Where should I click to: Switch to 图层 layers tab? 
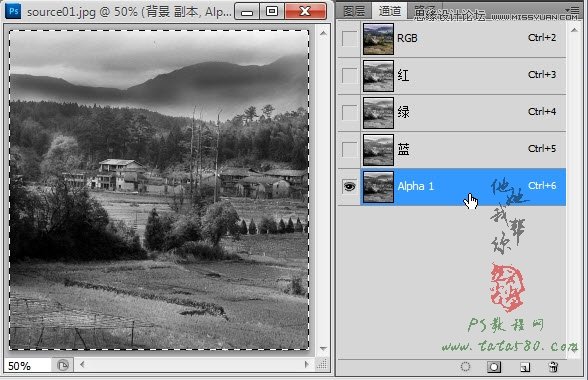(x=354, y=11)
